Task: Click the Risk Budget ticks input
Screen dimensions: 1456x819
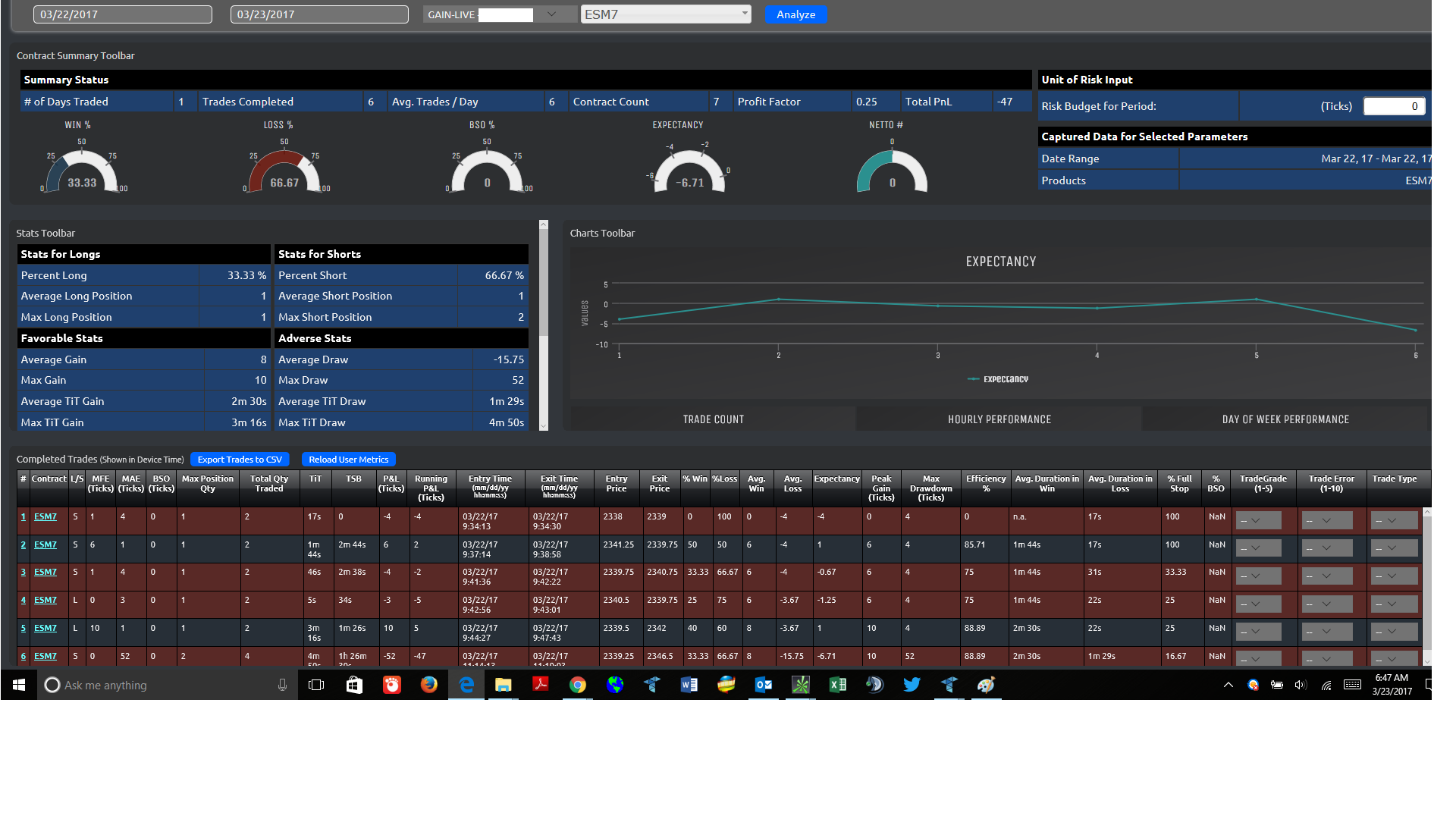Action: tap(1394, 106)
